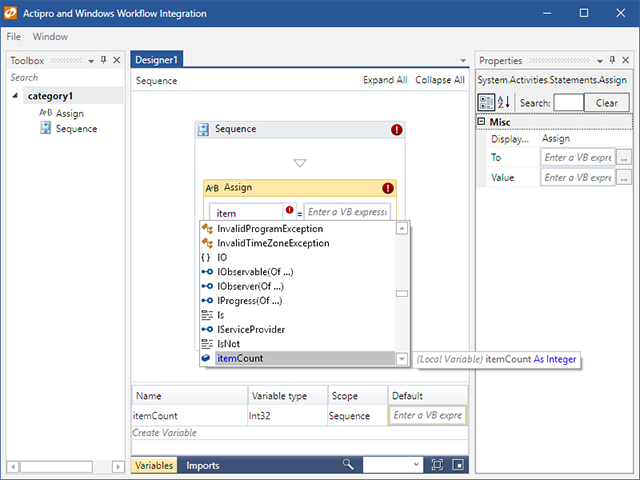Select IServiceProvider in the completion list
Screen dimensions: 640x480
point(298,329)
